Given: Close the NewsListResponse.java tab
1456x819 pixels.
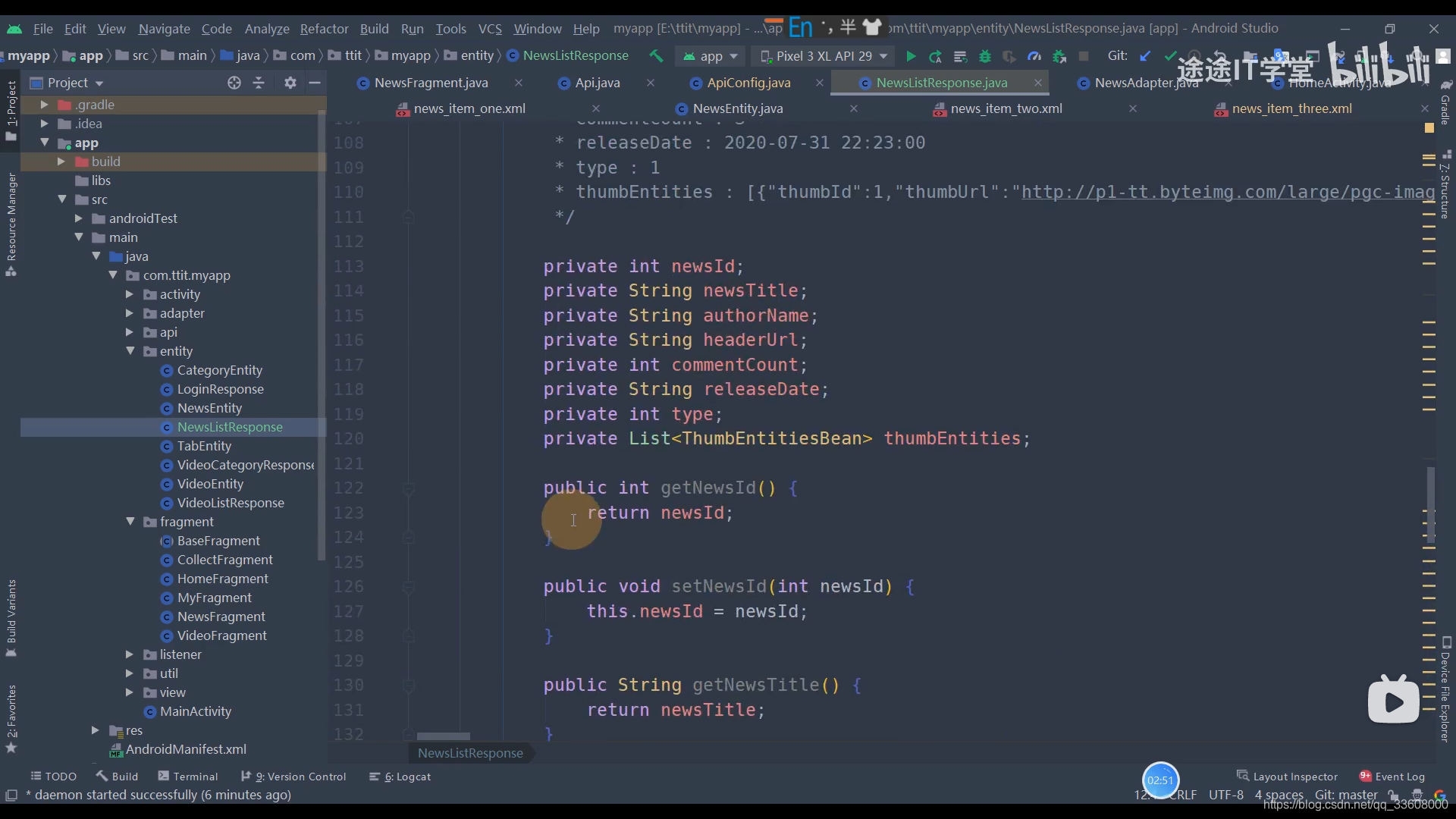Looking at the screenshot, I should click(x=1038, y=83).
